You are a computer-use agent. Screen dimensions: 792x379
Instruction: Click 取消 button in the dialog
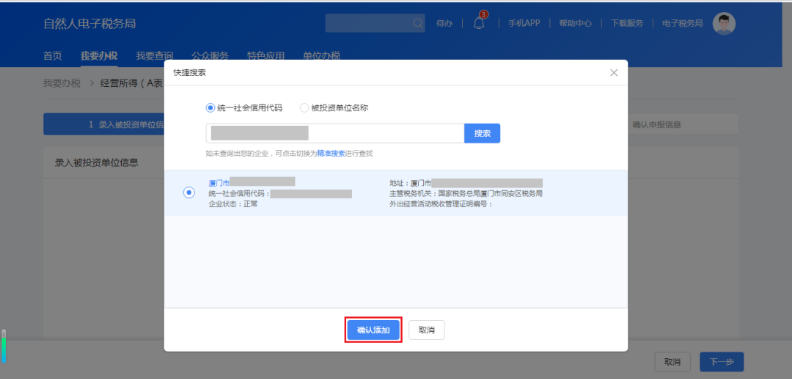coord(426,330)
